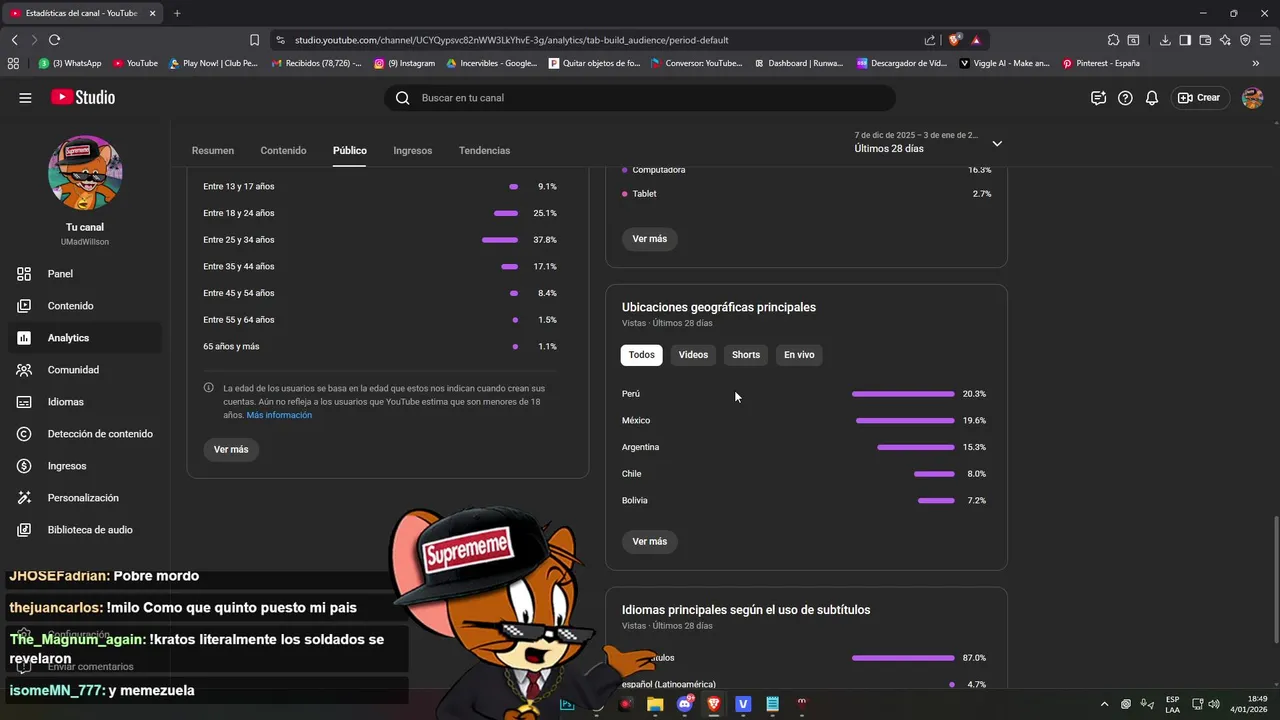Open the WhatsApp bookmark
The height and width of the screenshot is (720, 1280).
[x=70, y=63]
